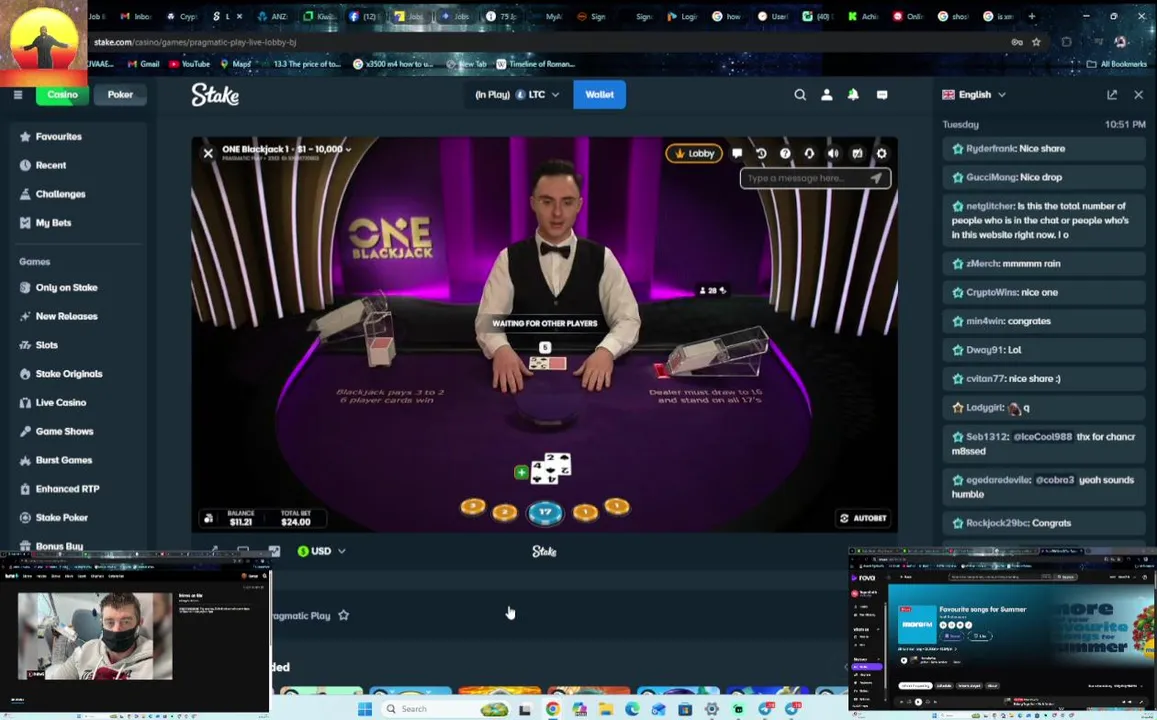Viewport: 1157px width, 720px height.
Task: Open a new browser tab
Action: pos(1032,16)
